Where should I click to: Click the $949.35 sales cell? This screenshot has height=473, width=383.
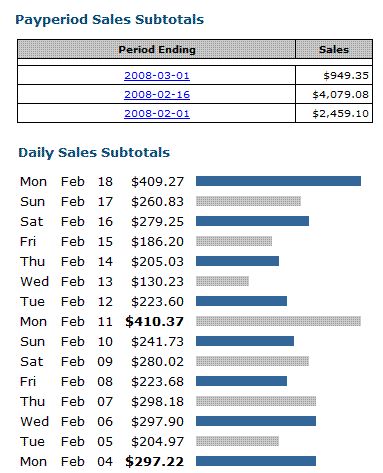tap(334, 75)
